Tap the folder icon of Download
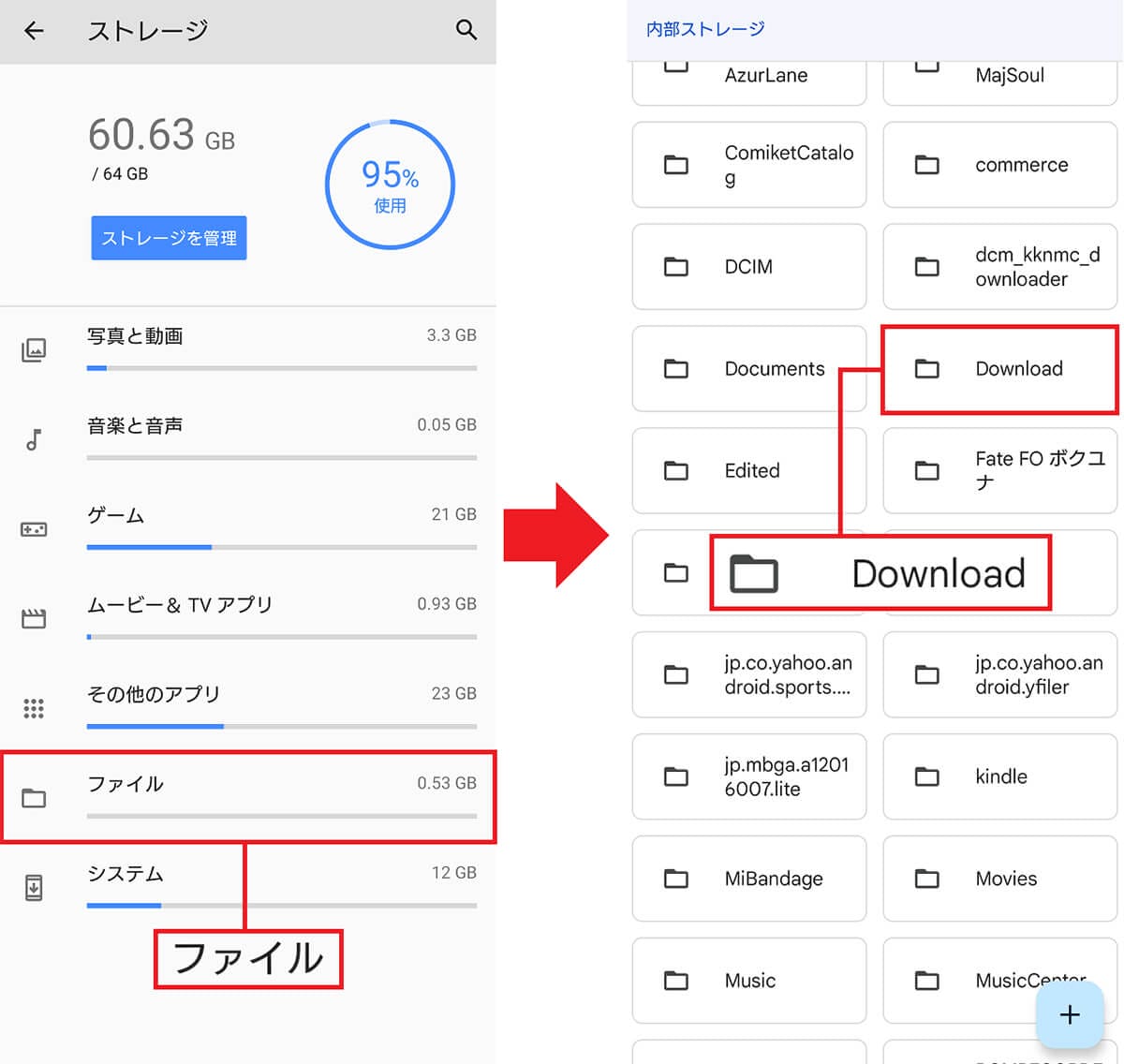 [927, 369]
